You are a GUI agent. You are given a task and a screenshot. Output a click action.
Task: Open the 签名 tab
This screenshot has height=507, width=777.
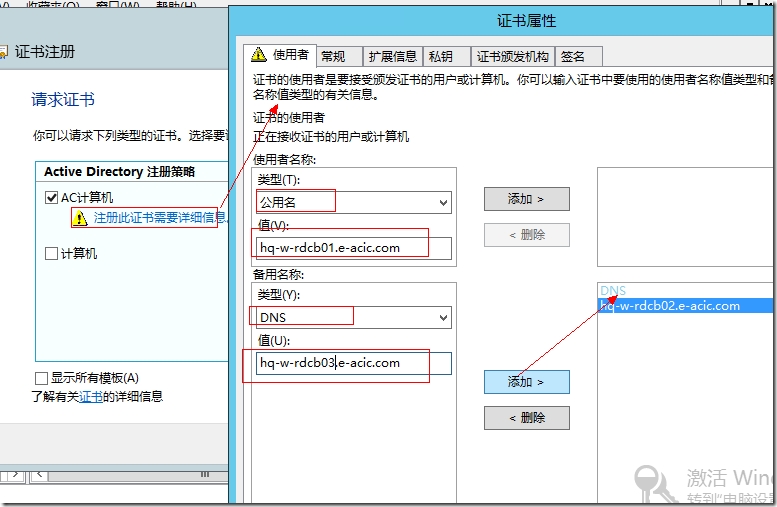[579, 56]
